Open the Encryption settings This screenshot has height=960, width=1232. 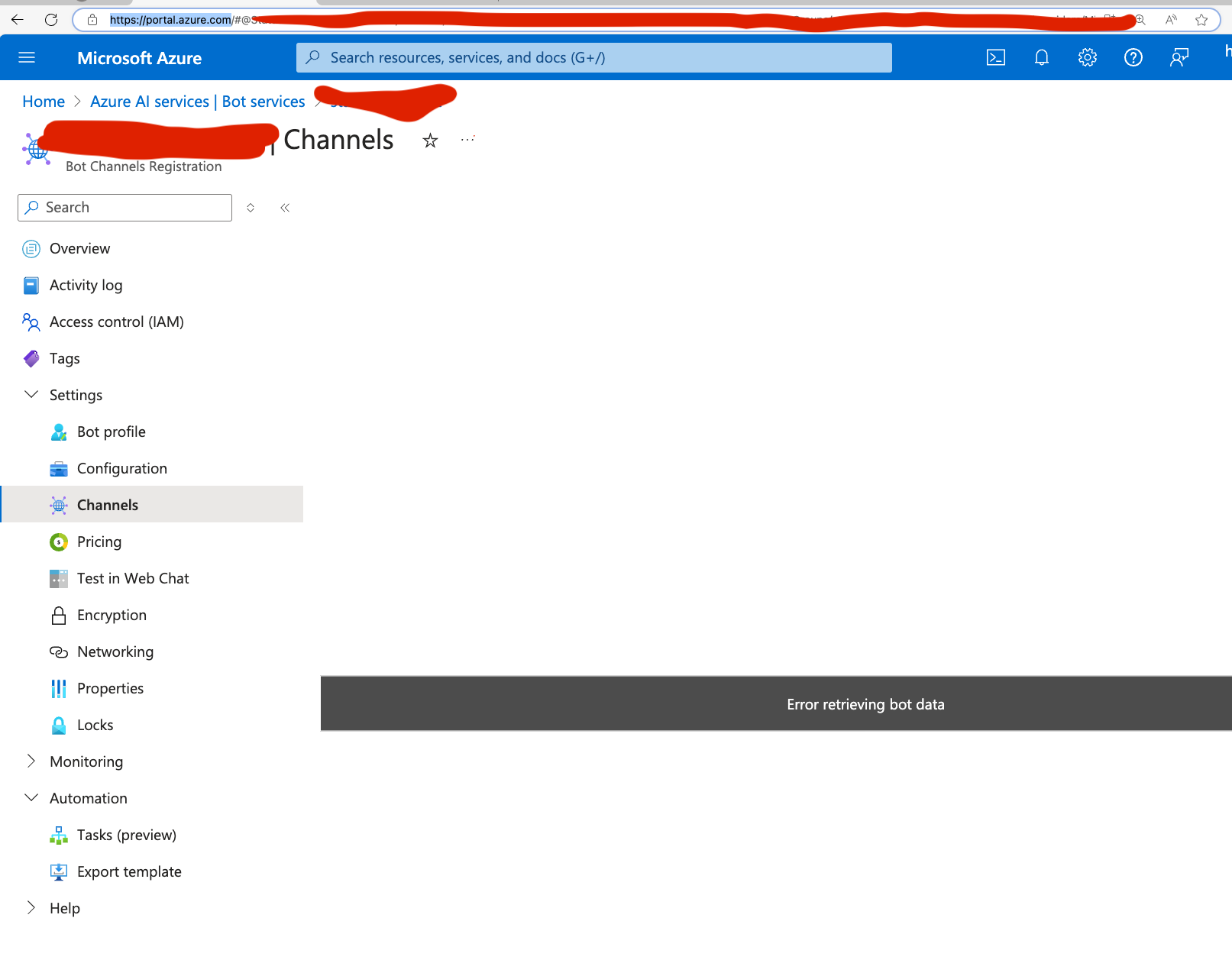click(x=112, y=615)
